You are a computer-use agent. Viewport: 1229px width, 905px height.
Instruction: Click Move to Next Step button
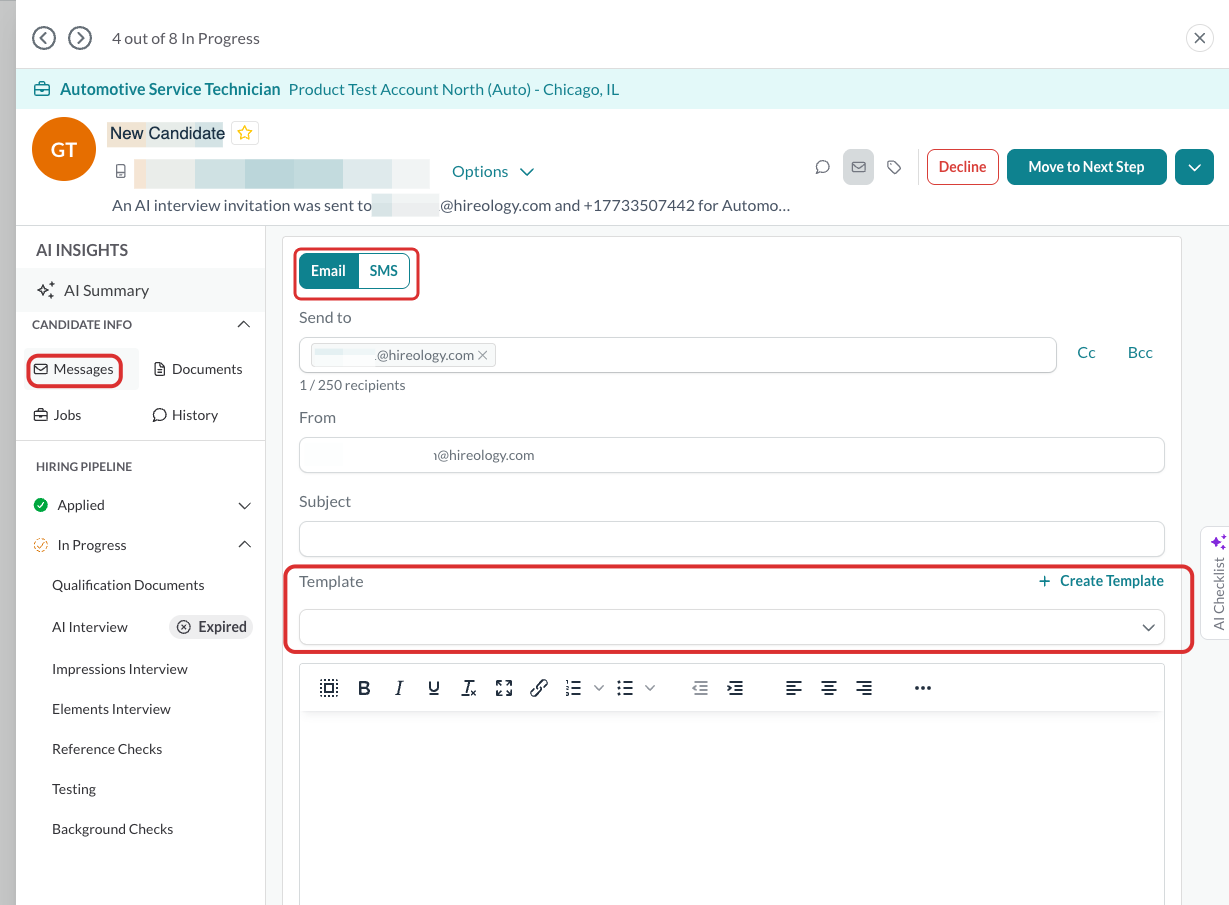pos(1086,167)
